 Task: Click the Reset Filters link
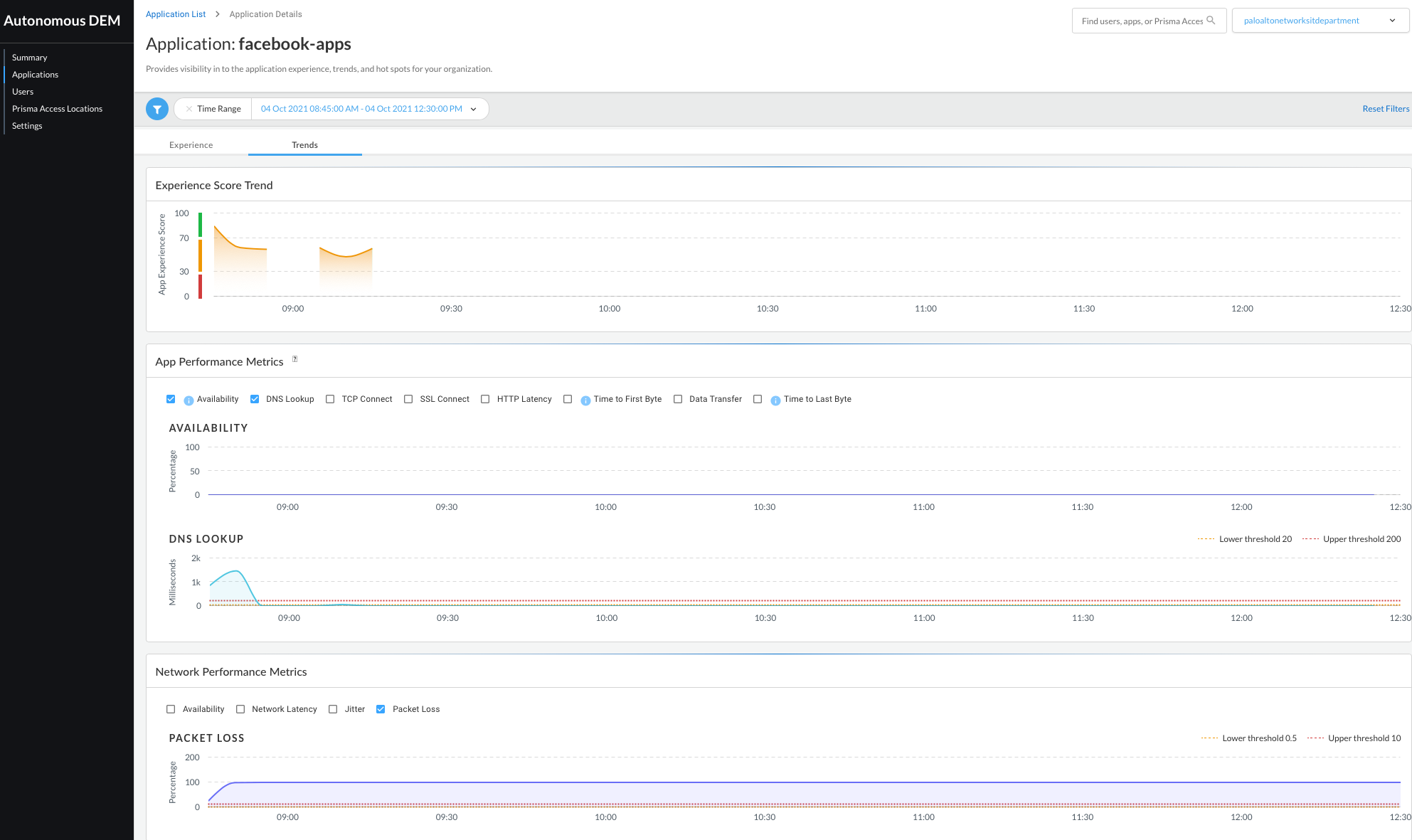coord(1386,109)
